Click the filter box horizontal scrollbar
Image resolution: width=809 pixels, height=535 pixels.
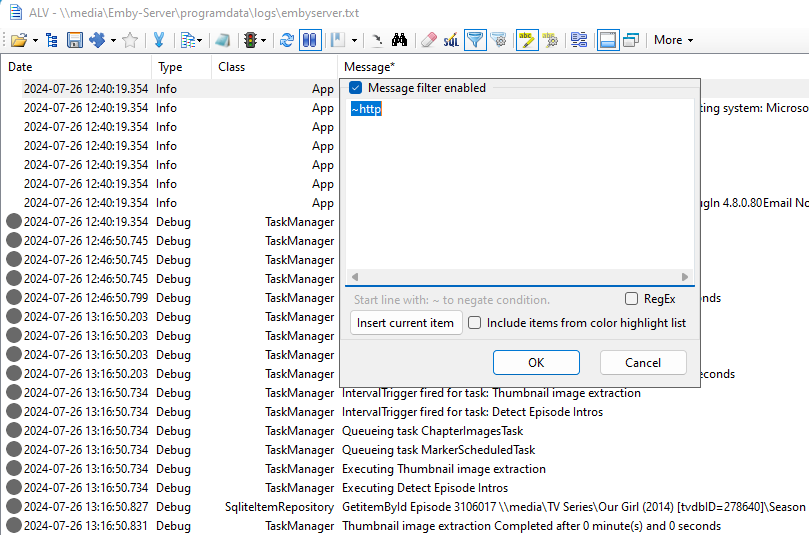518,277
